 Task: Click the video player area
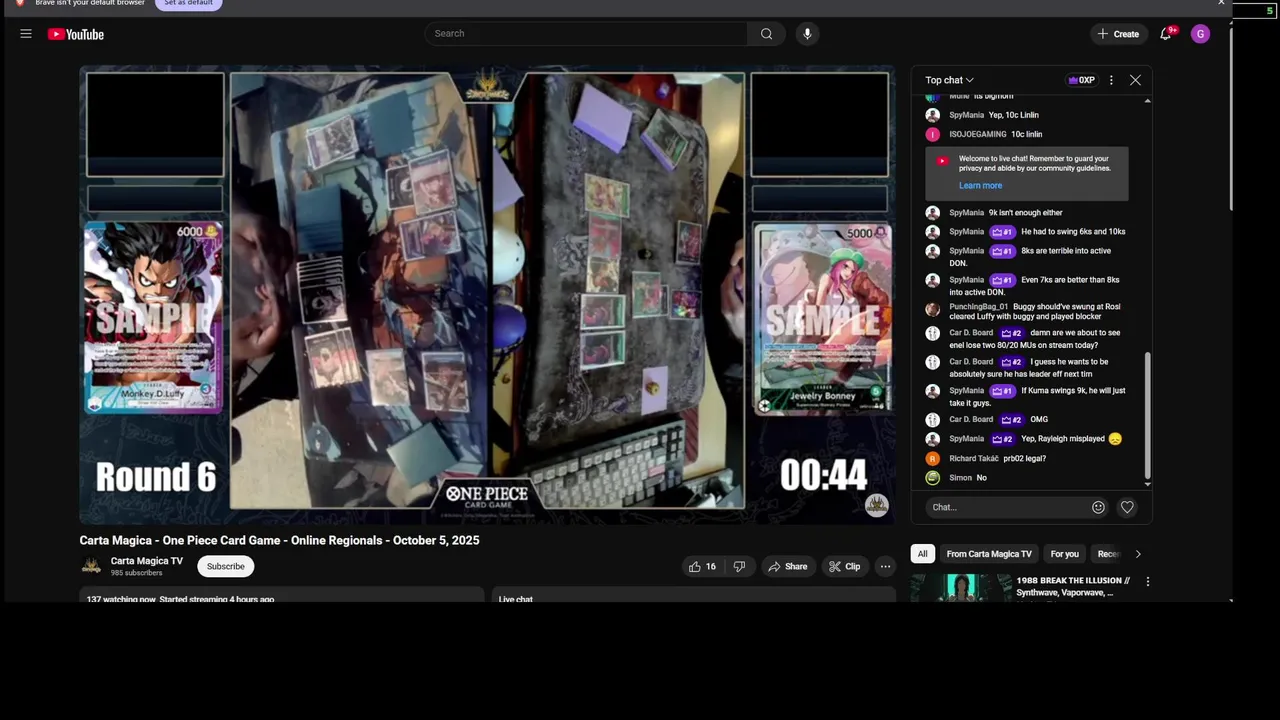coord(487,295)
